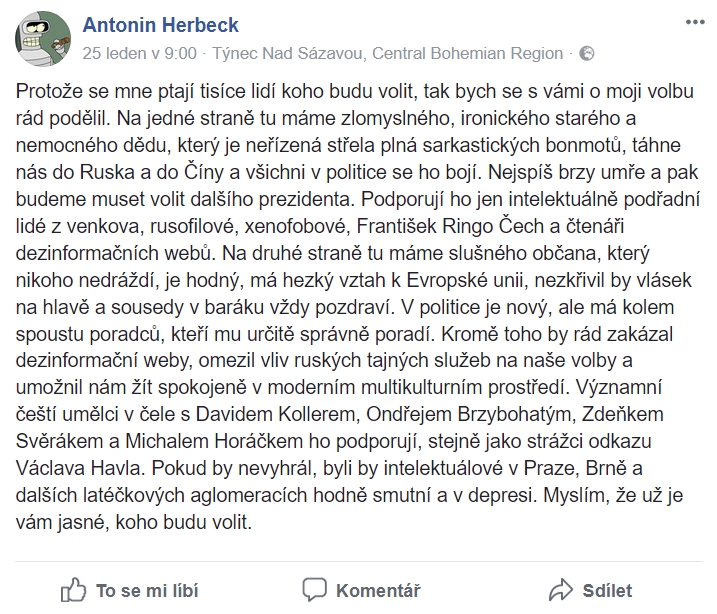Open the Týnec Nad Sázavou location link
Viewport: 717px width, 614px height.
tap(288, 53)
